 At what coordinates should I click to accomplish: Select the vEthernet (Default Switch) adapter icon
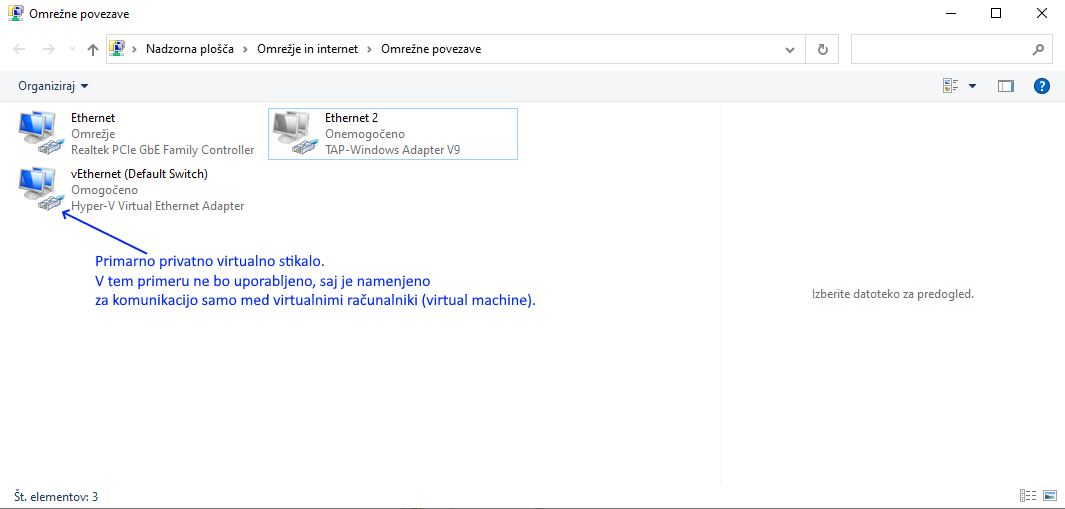click(x=40, y=190)
